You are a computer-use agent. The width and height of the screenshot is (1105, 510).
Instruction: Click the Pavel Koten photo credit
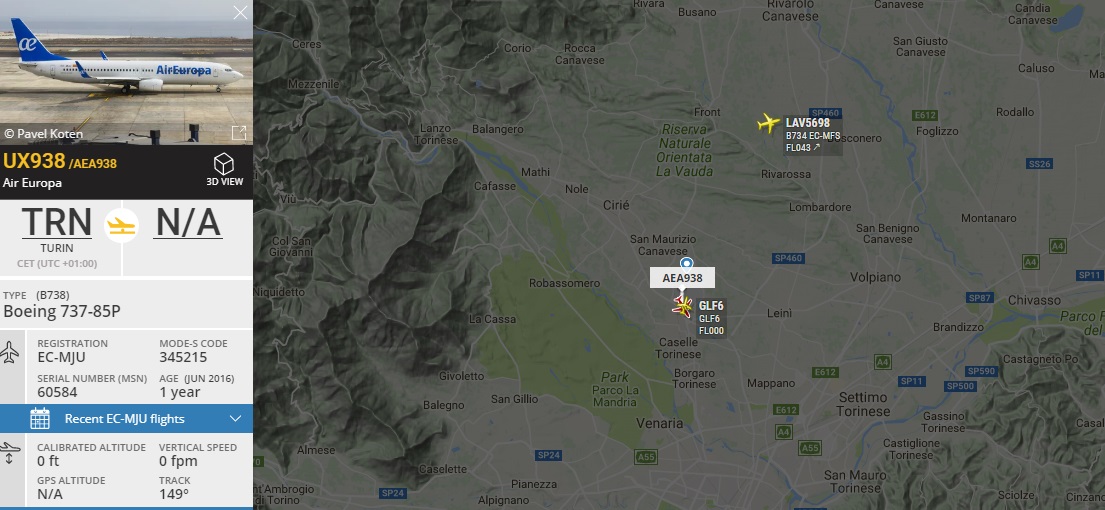(44, 134)
